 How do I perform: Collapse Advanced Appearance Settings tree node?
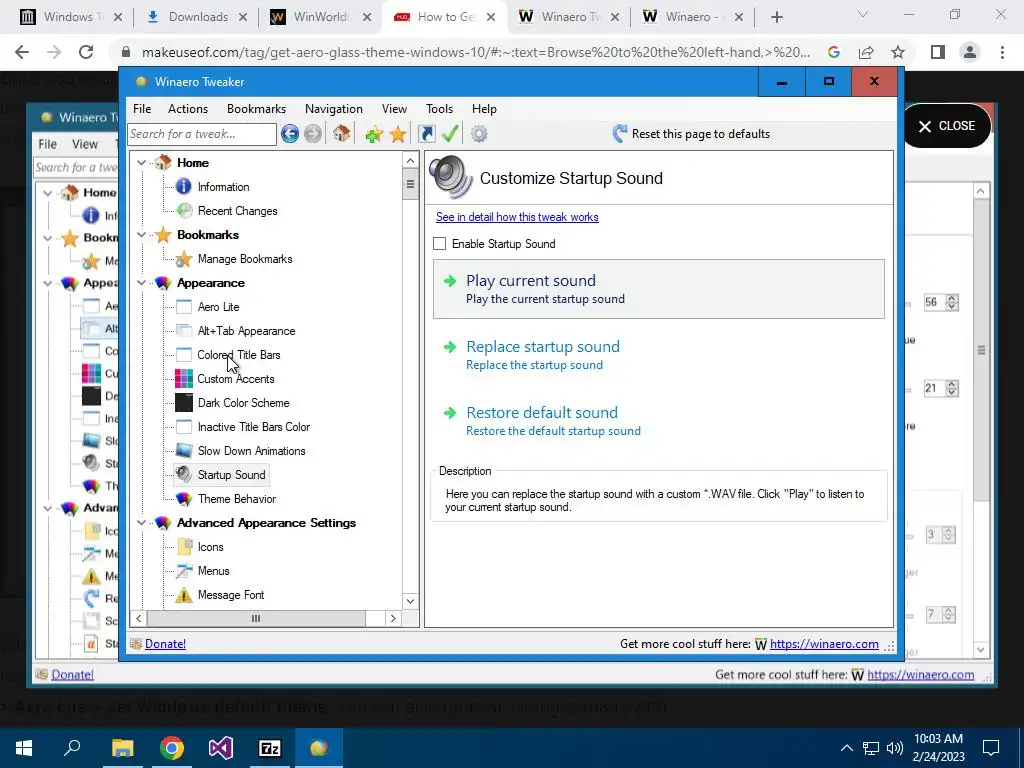pos(142,522)
